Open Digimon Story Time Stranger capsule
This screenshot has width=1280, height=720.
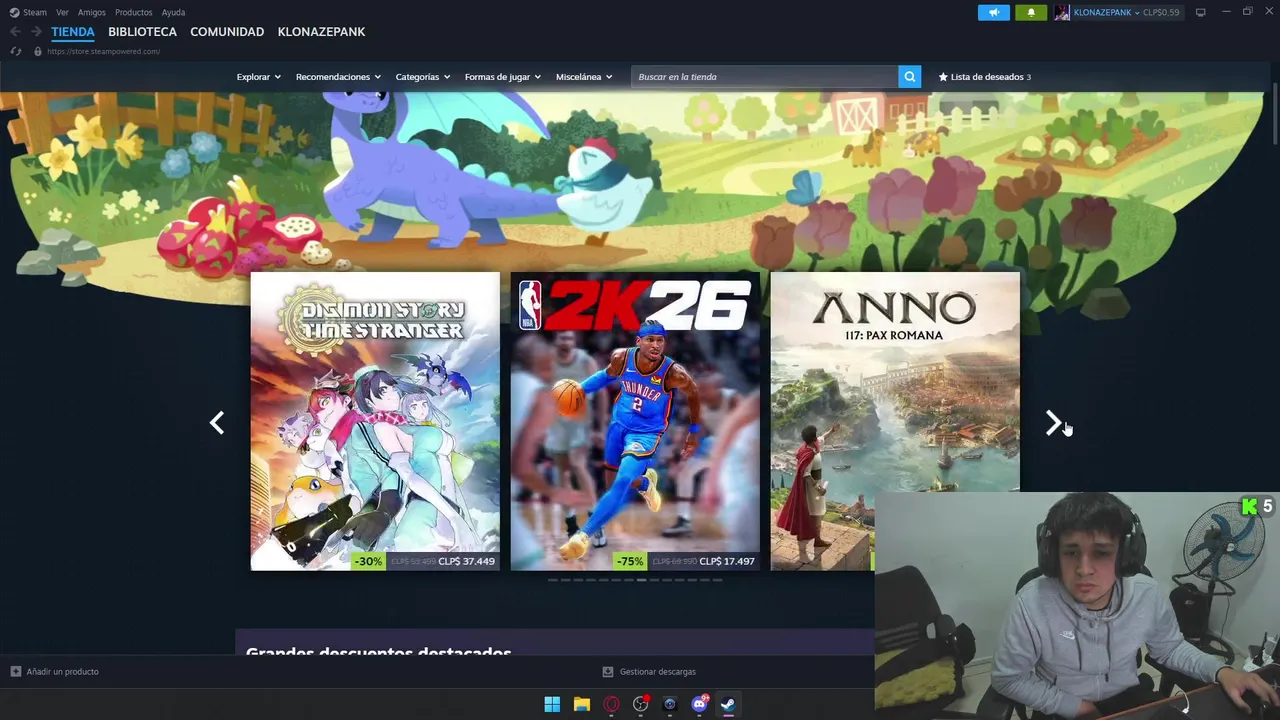(375, 421)
